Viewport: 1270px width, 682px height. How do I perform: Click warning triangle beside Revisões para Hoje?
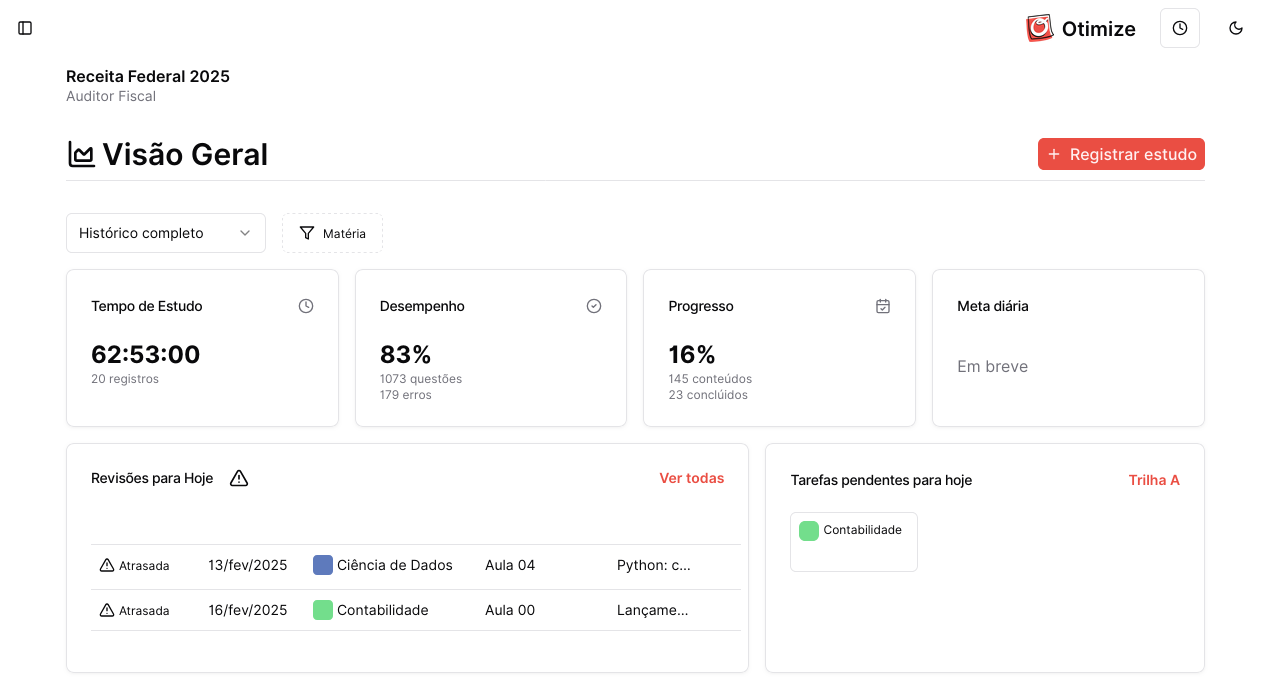[x=239, y=478]
